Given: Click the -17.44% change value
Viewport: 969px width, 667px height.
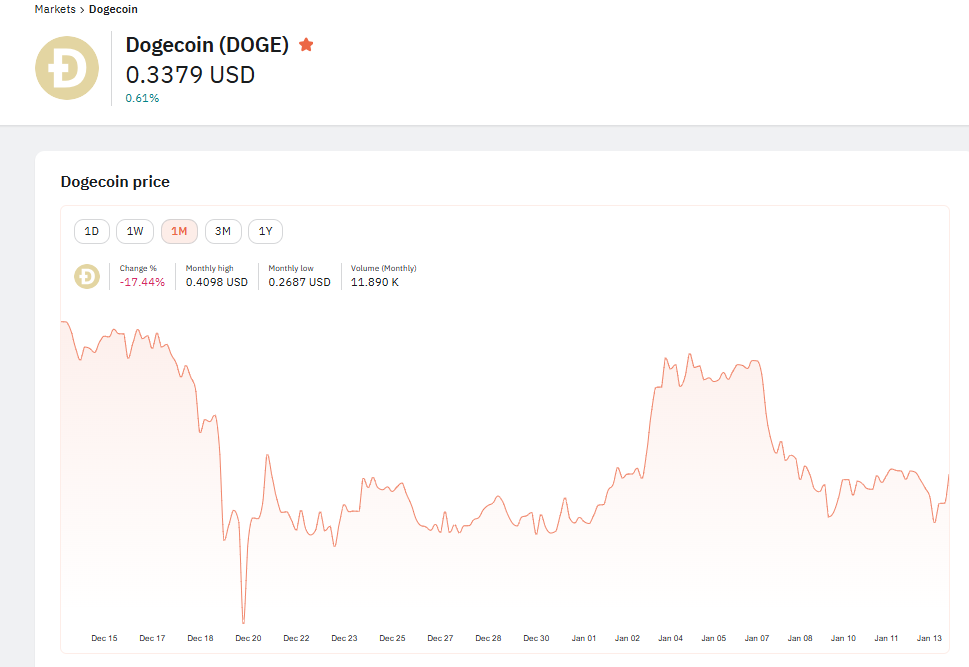Looking at the screenshot, I should [x=142, y=282].
